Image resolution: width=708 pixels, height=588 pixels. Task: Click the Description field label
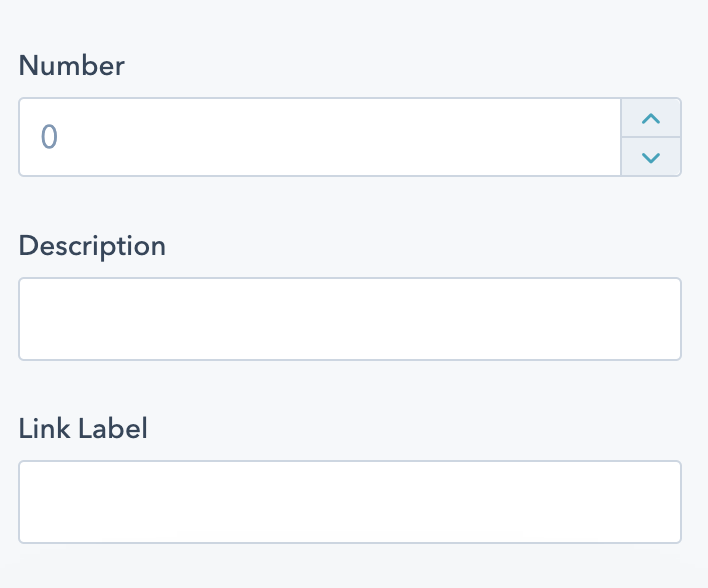pyautogui.click(x=92, y=246)
